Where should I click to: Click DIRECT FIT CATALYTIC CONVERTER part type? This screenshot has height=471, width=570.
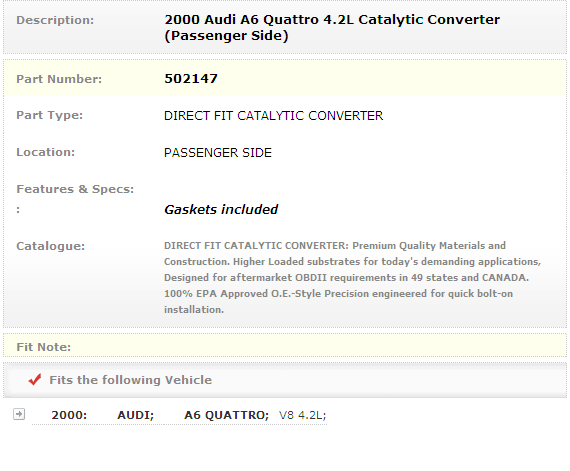tap(273, 116)
